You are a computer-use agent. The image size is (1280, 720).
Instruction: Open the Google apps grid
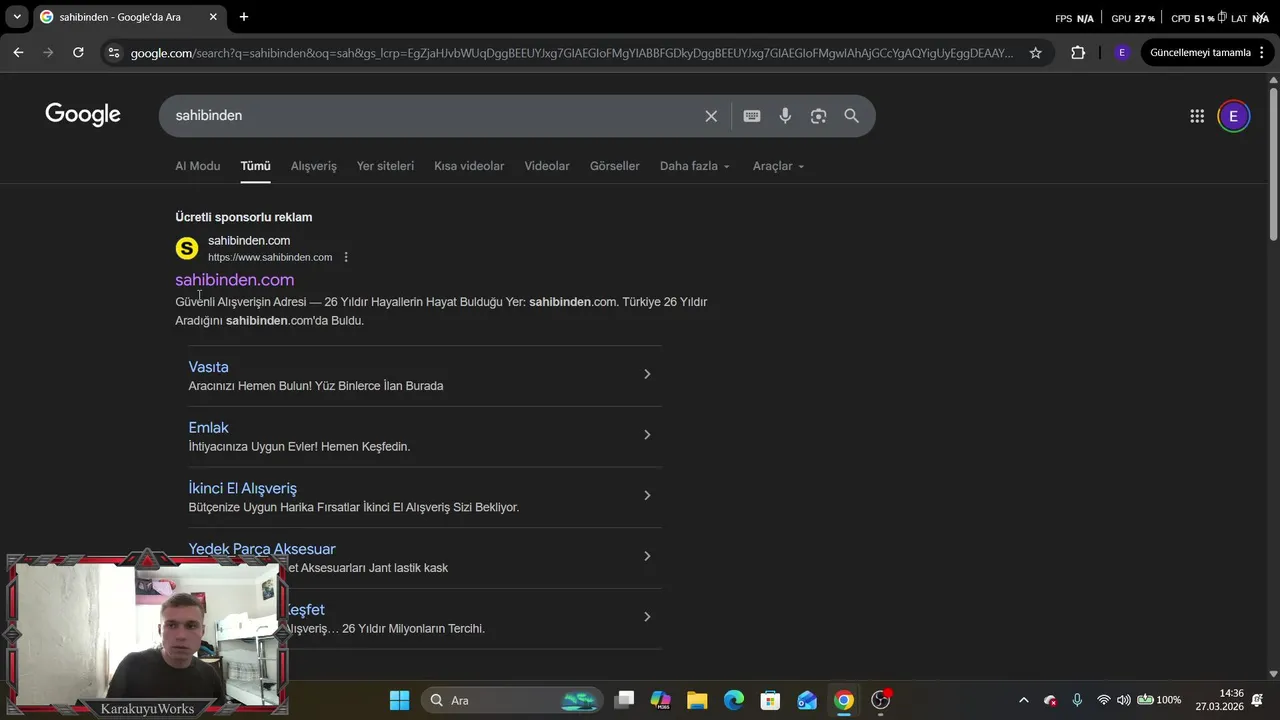click(x=1197, y=116)
